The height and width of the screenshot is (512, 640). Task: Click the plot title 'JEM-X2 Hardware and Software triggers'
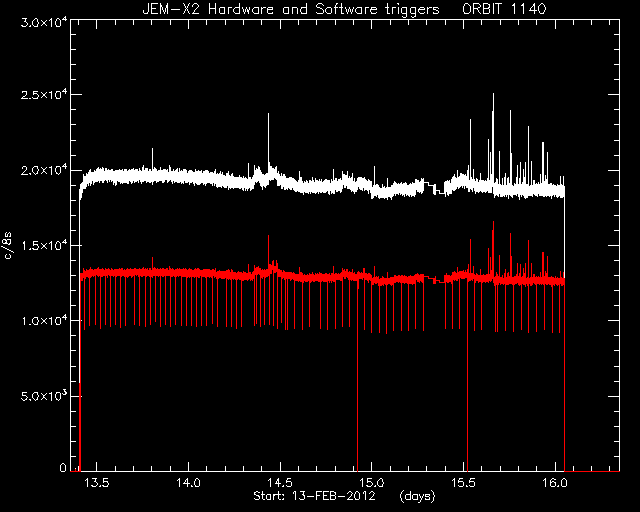coord(291,9)
